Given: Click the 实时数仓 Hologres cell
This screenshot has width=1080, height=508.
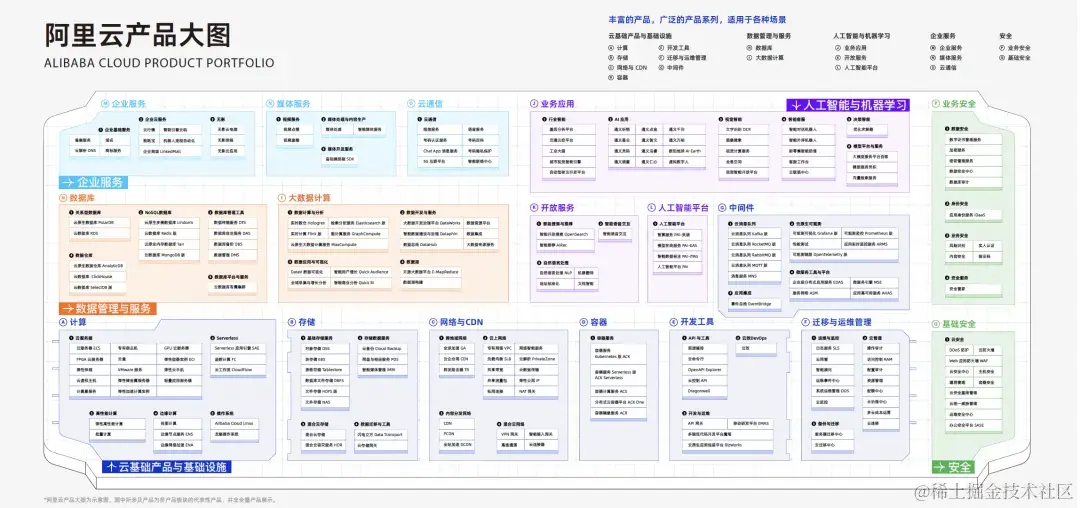Looking at the screenshot, I should [307, 223].
